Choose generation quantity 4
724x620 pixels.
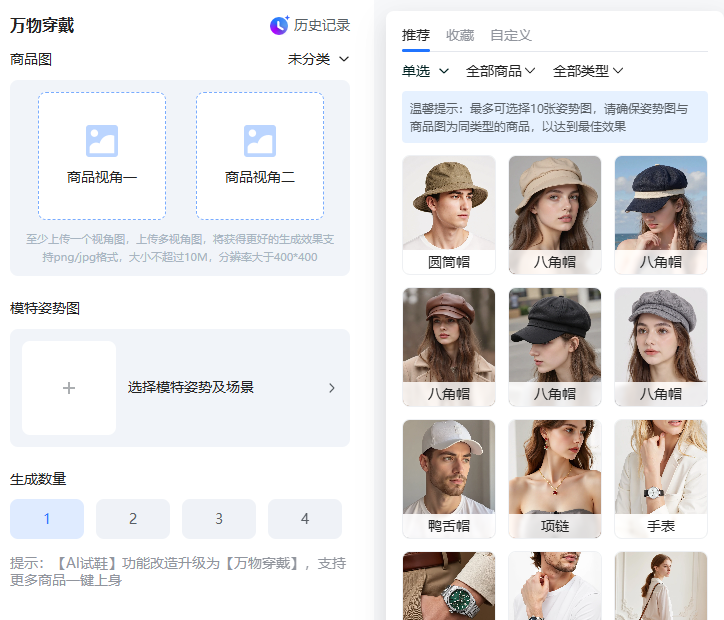click(x=305, y=519)
